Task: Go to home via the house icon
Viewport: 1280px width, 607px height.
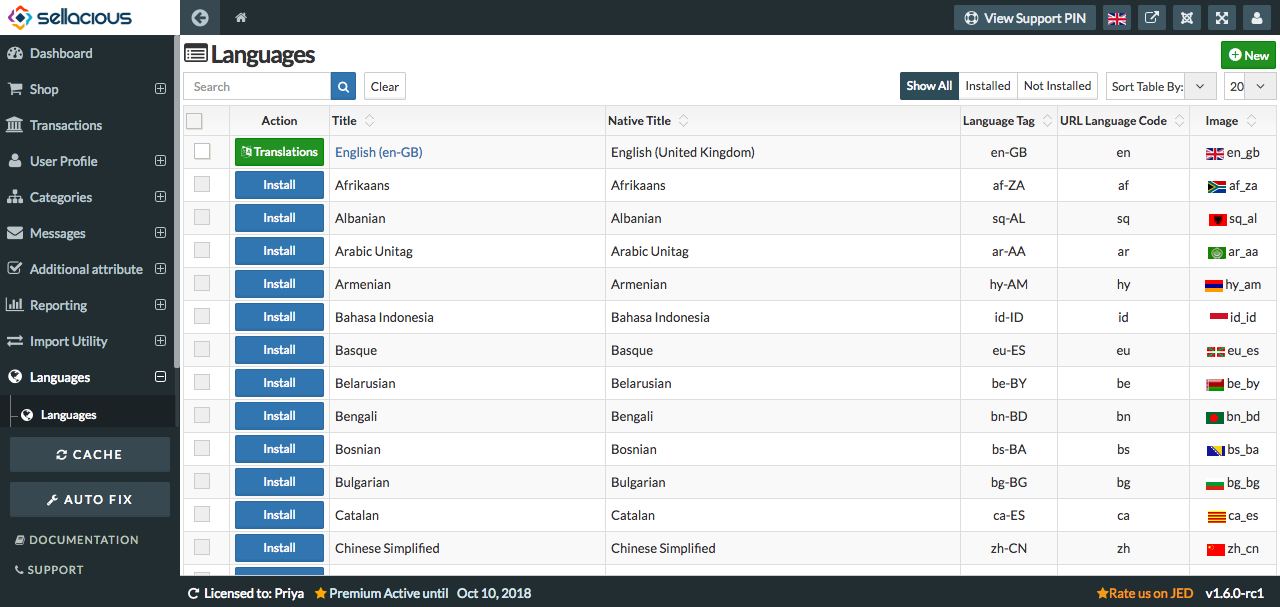Action: pos(241,18)
